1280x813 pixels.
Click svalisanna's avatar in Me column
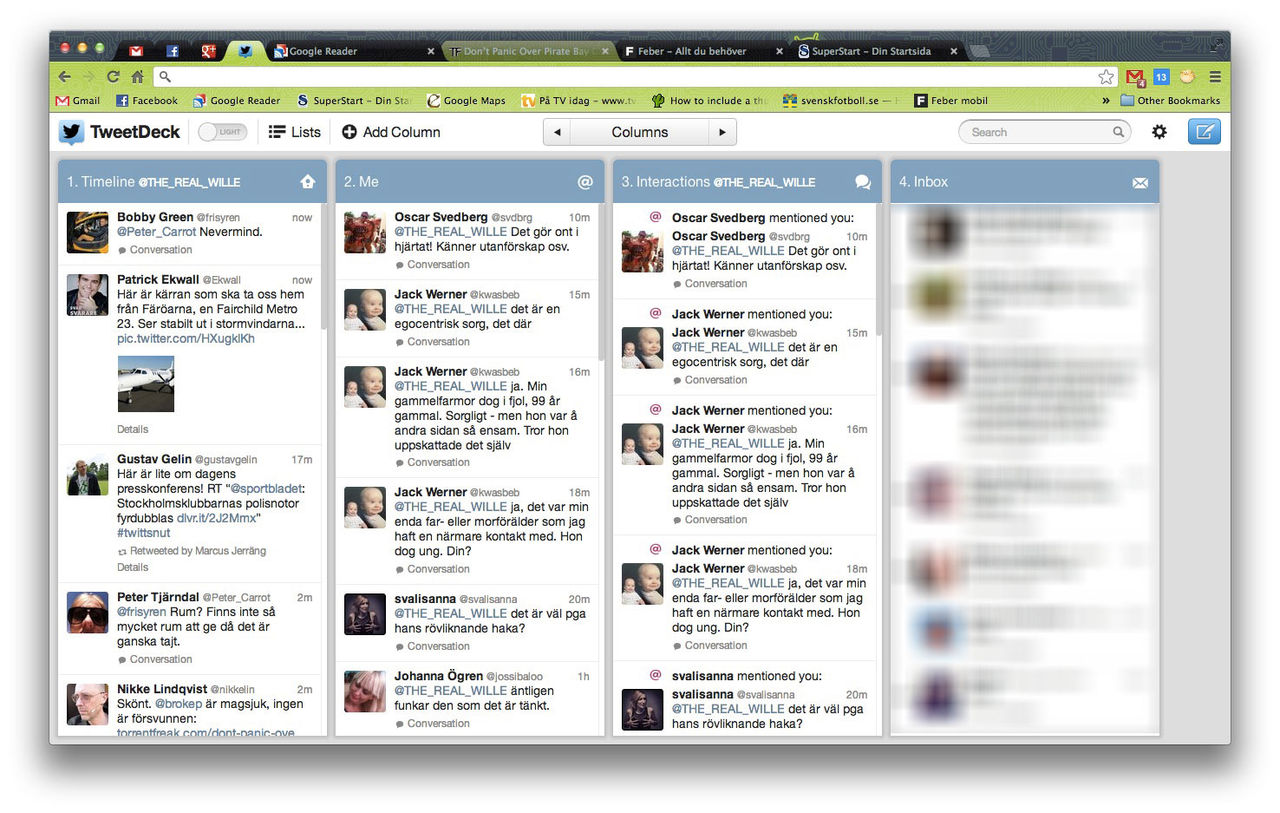pos(365,614)
